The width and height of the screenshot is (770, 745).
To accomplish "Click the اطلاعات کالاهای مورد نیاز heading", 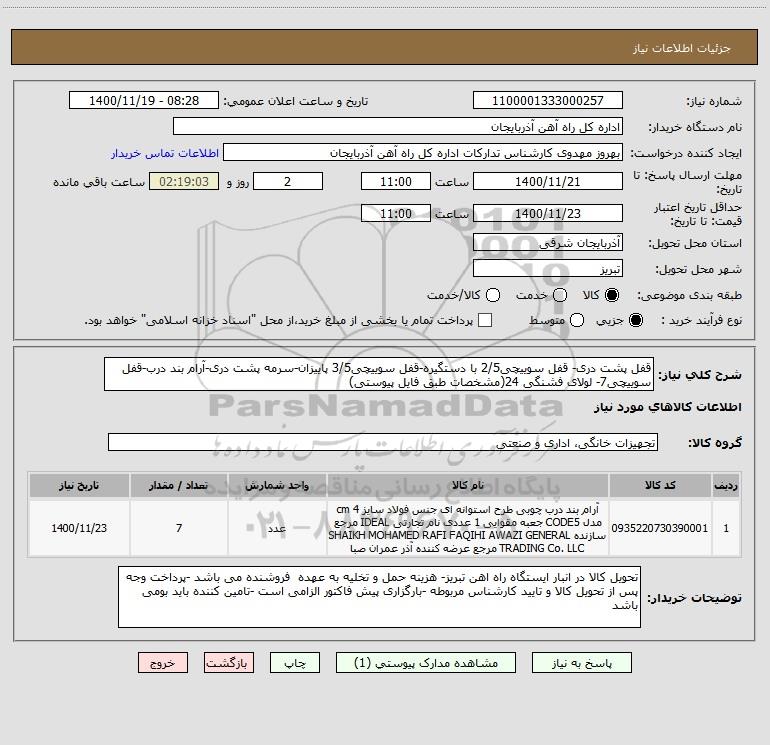I will click(668, 407).
